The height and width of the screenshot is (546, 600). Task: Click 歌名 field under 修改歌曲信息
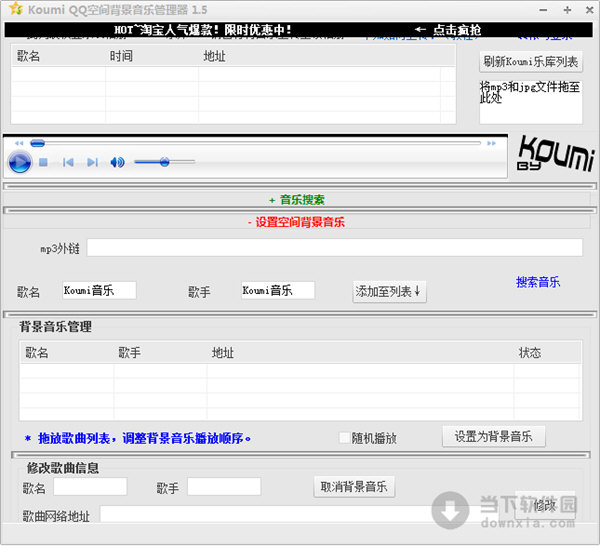90,487
